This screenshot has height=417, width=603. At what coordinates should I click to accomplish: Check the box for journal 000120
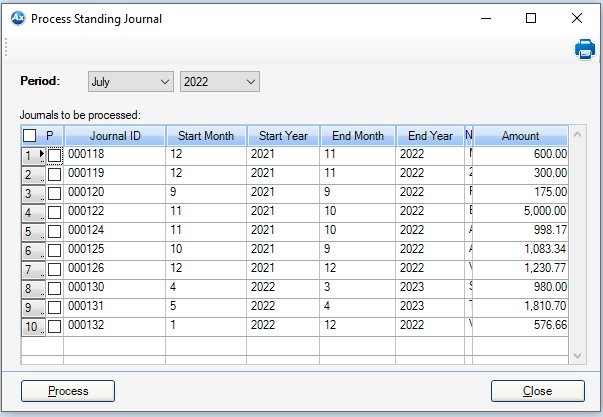(x=54, y=193)
